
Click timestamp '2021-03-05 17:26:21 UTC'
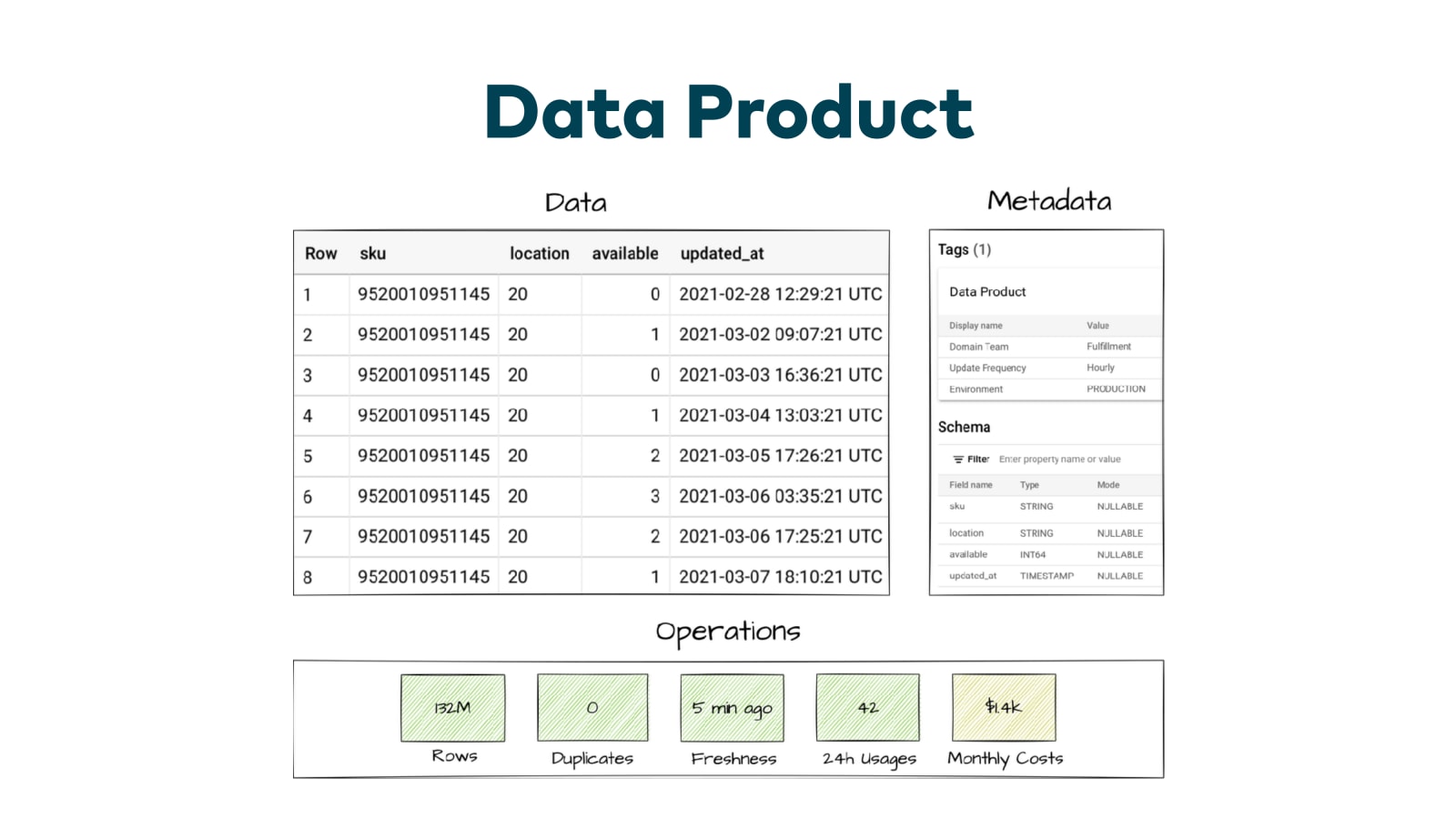tap(781, 456)
